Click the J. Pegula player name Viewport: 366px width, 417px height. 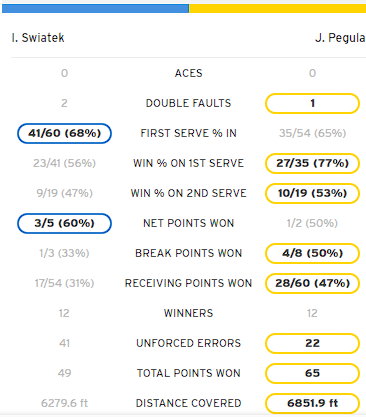(340, 38)
